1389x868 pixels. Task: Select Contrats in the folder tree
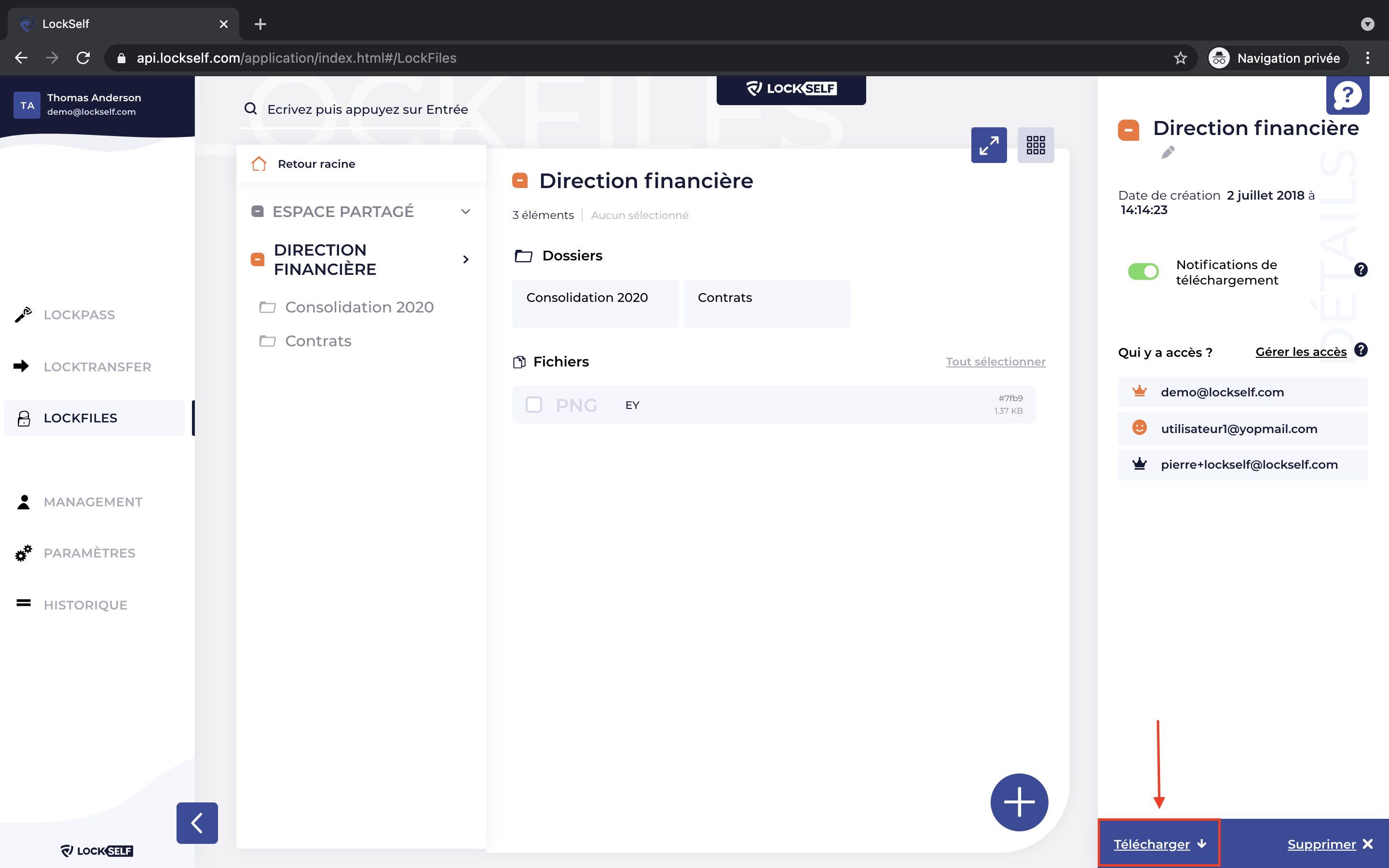tap(318, 341)
